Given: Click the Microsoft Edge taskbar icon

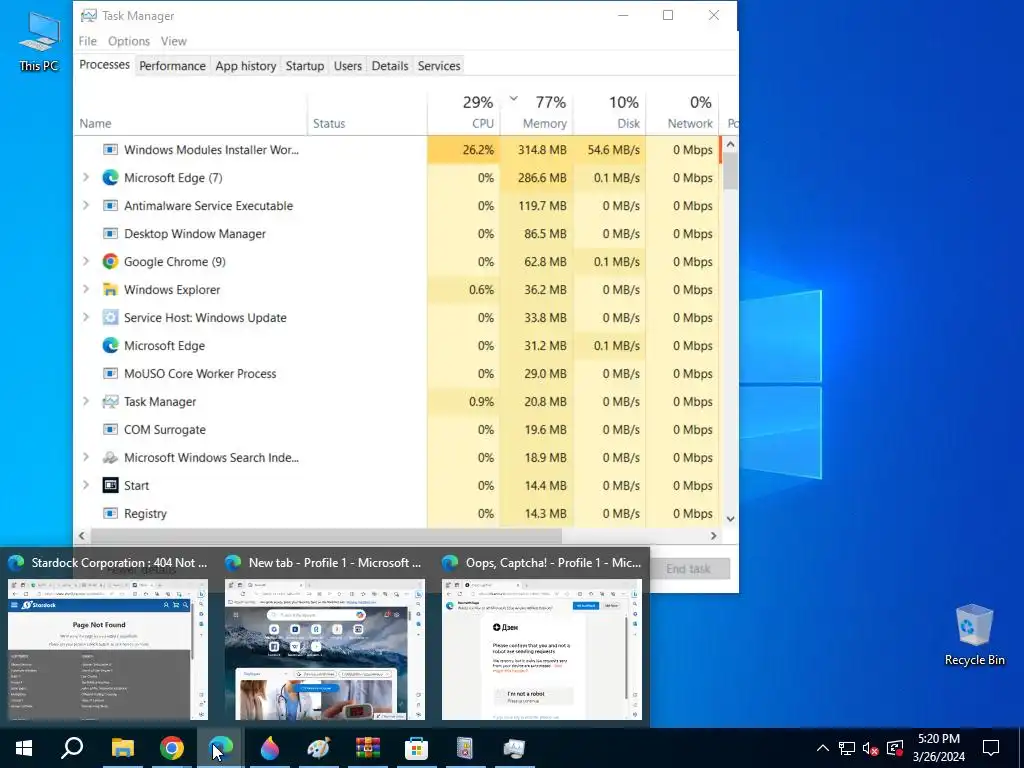Looking at the screenshot, I should point(221,748).
